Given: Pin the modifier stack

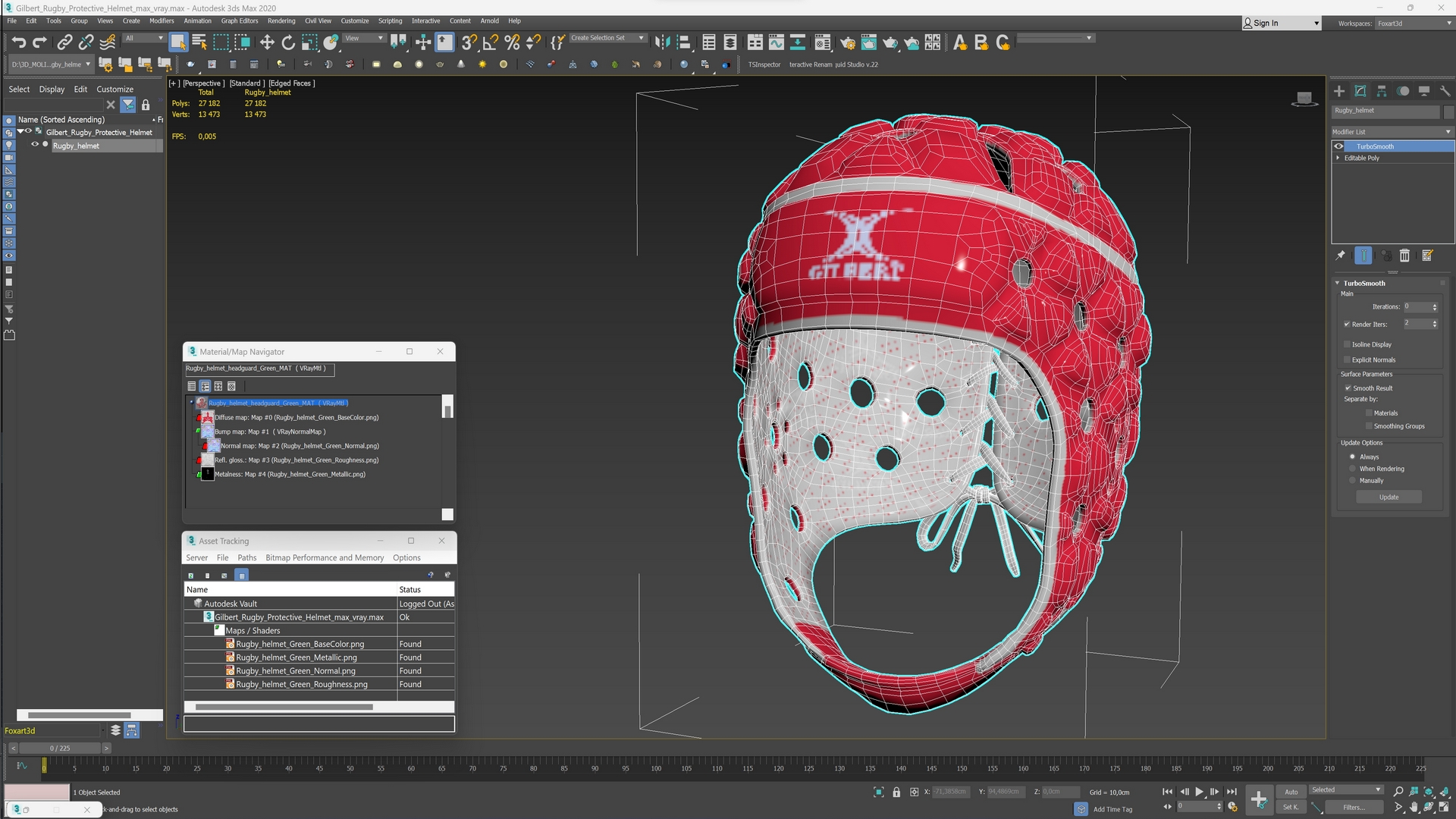Looking at the screenshot, I should pyautogui.click(x=1341, y=256).
